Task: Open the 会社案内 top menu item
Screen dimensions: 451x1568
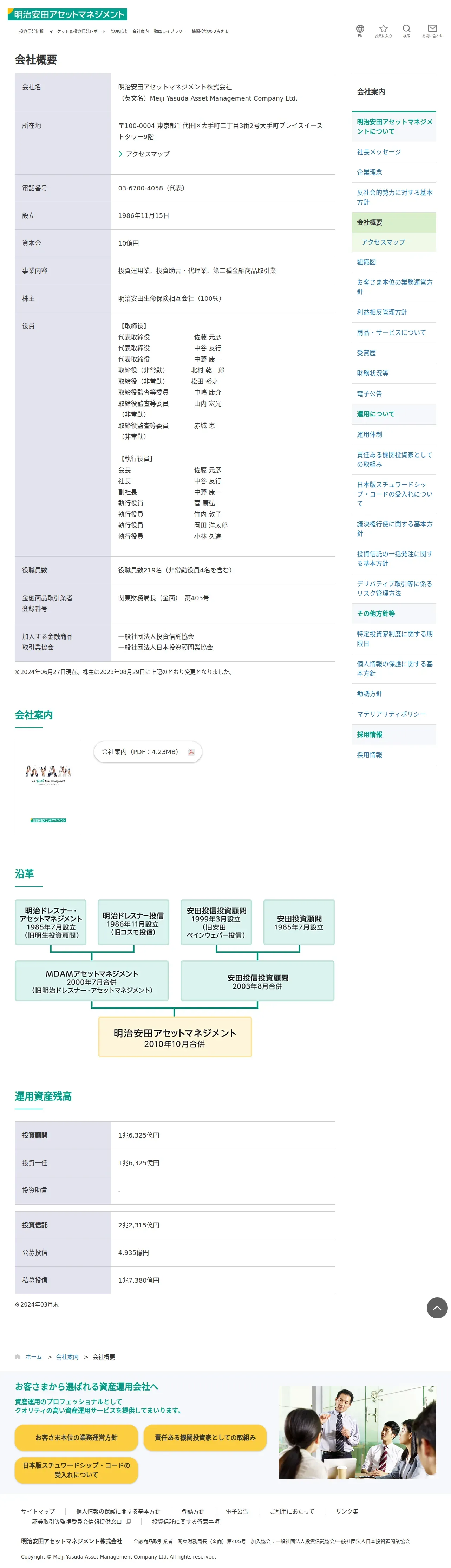Action: [140, 31]
